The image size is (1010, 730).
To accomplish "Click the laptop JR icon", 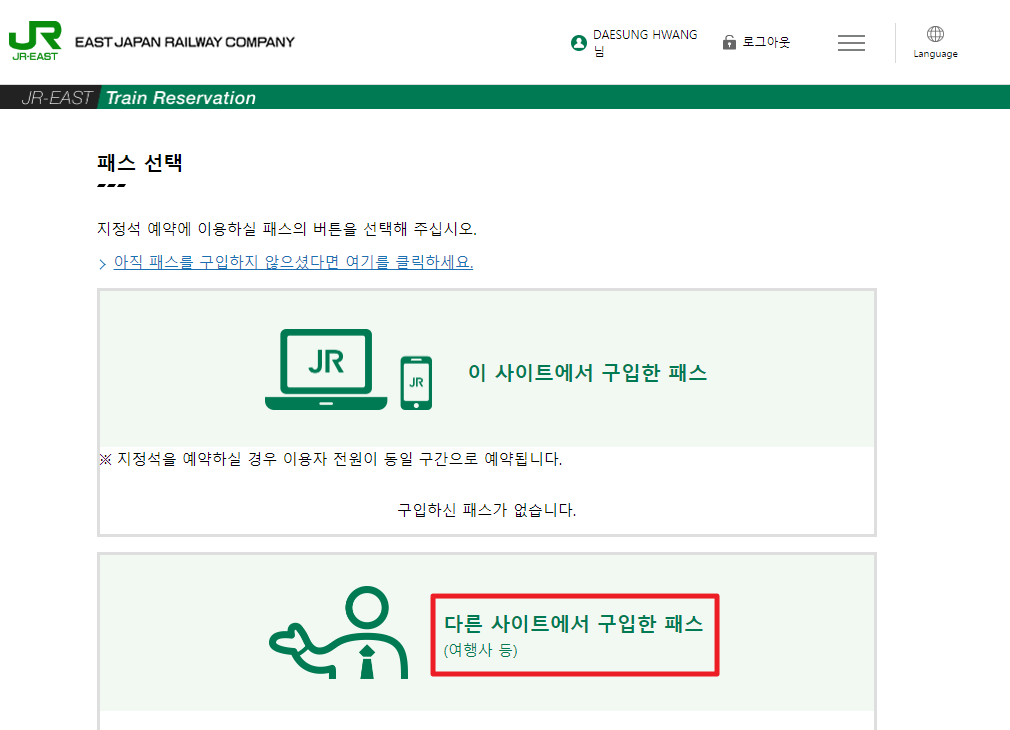I will click(326, 369).
